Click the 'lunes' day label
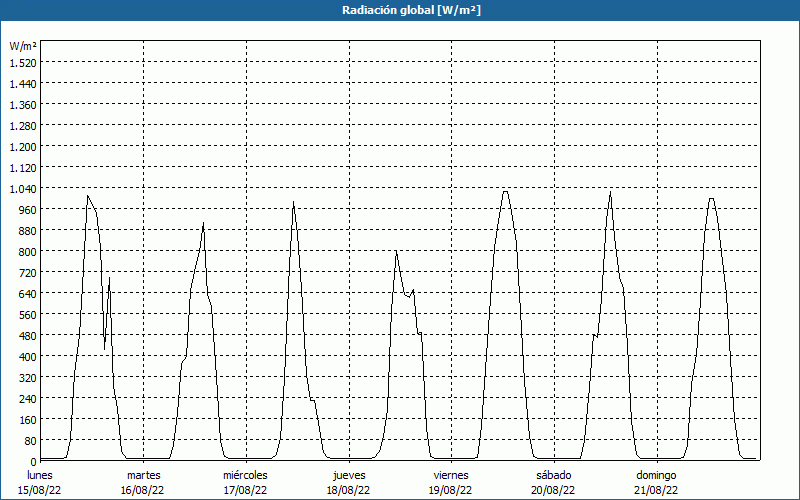800x500 pixels. click(x=40, y=475)
